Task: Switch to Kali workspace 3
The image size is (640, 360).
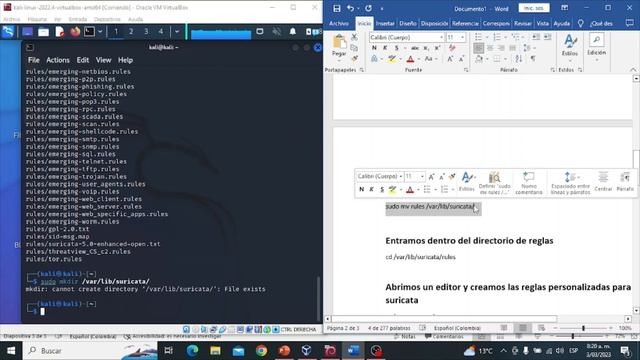Action: click(146, 31)
